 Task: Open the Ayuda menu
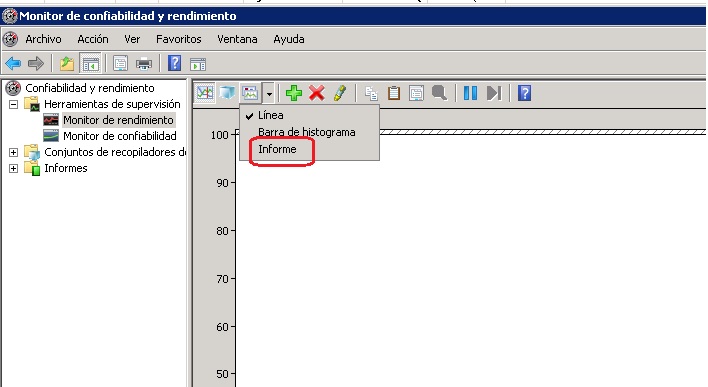289,39
